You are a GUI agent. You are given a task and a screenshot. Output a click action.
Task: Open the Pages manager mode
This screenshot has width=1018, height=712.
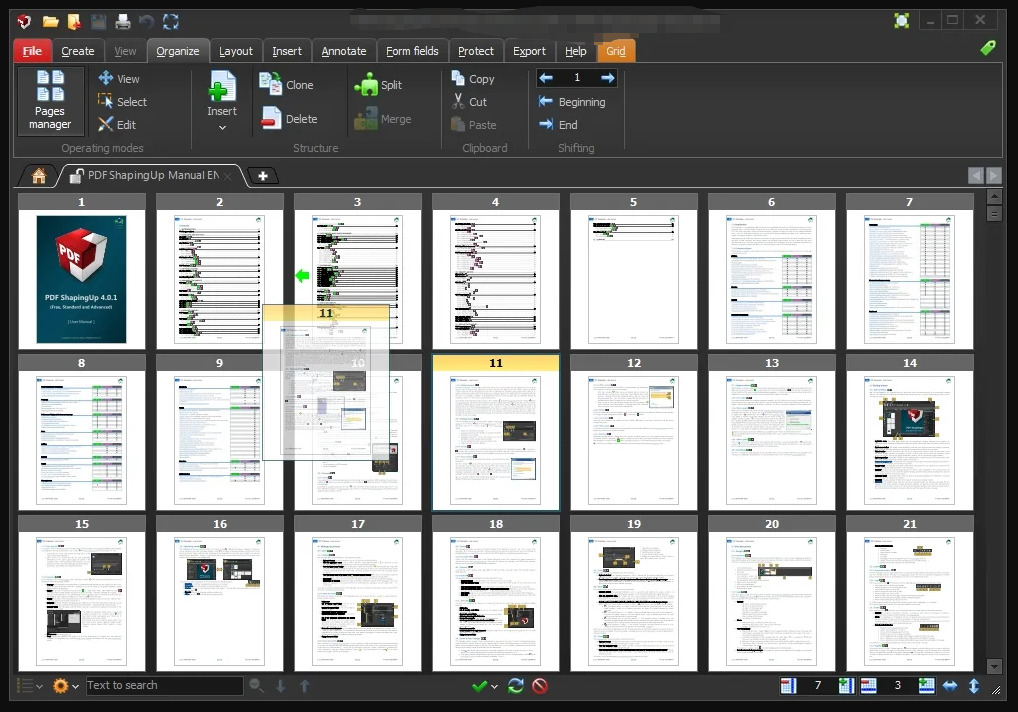coord(50,101)
